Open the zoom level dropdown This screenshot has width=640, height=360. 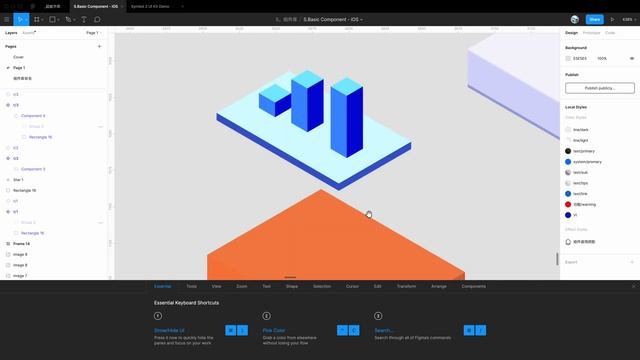point(629,19)
